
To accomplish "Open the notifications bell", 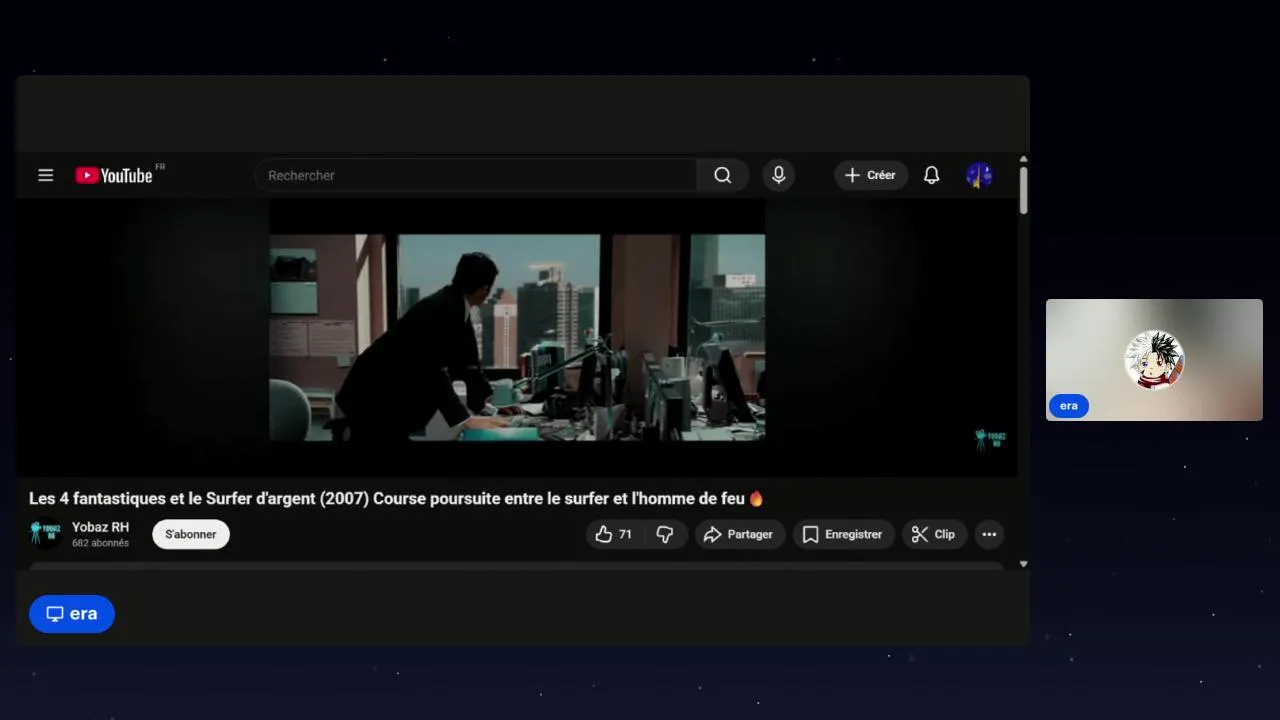I will click(931, 175).
